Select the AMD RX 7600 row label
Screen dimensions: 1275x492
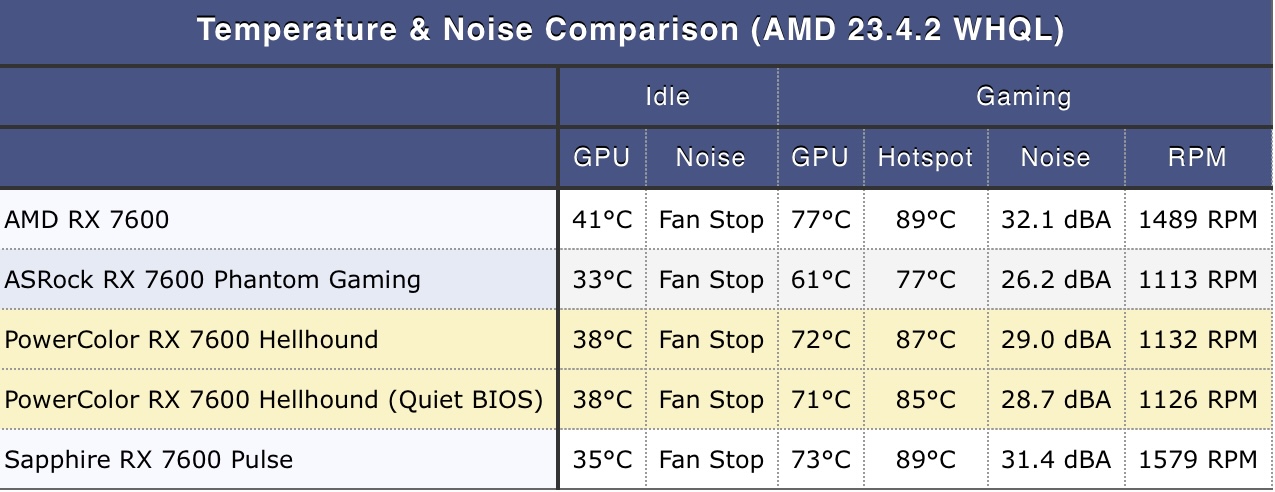point(87,219)
